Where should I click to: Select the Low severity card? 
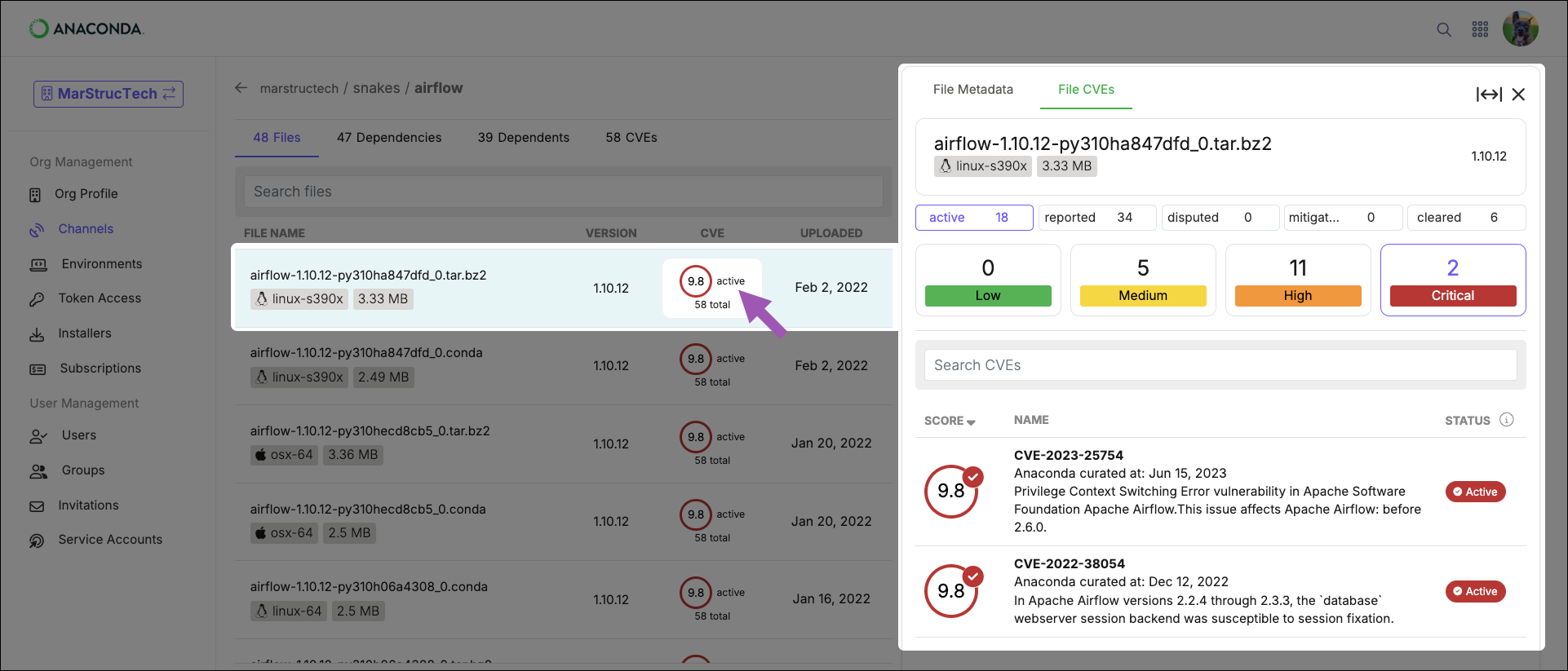[988, 280]
